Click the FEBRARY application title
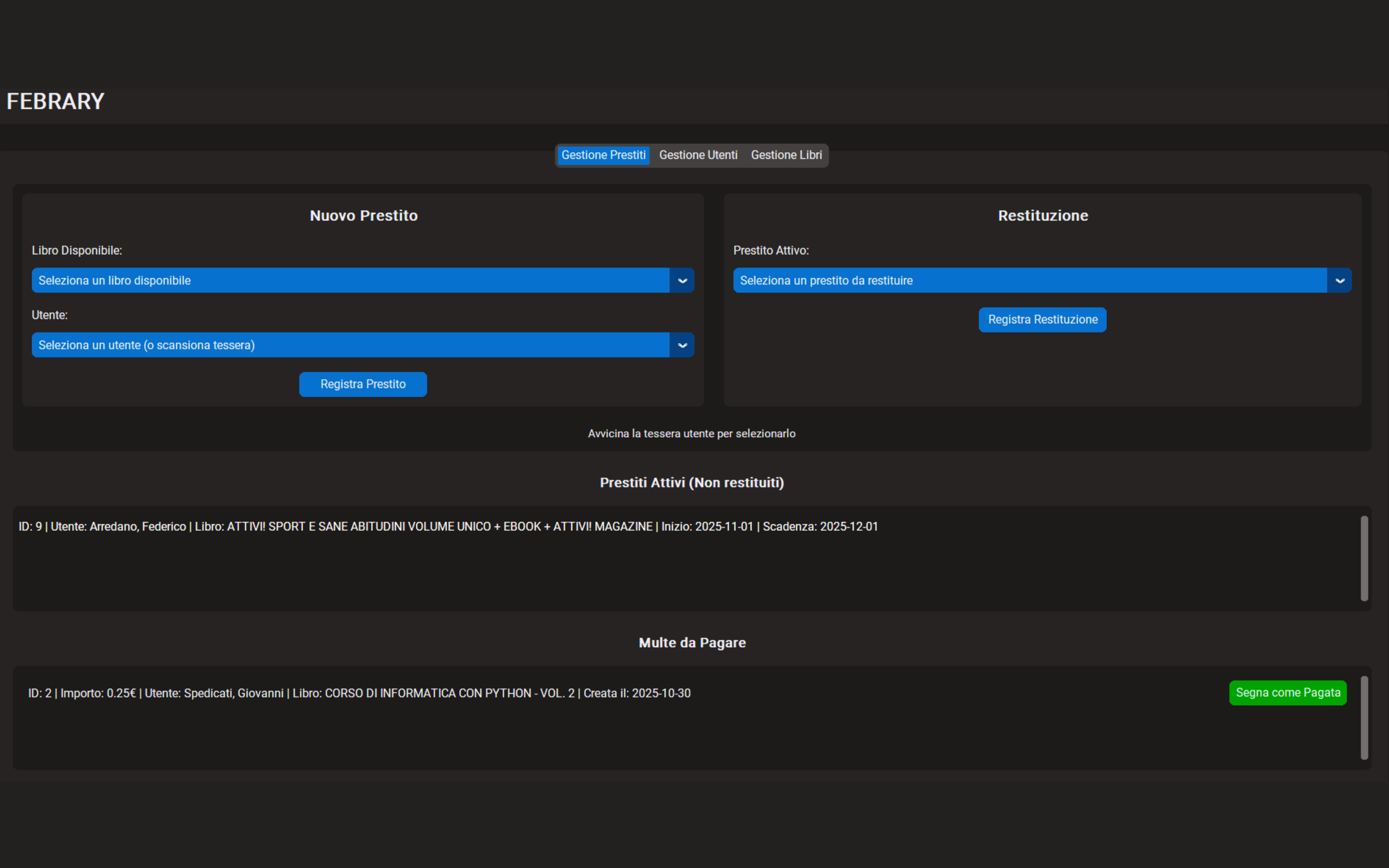1389x868 pixels. tap(56, 102)
